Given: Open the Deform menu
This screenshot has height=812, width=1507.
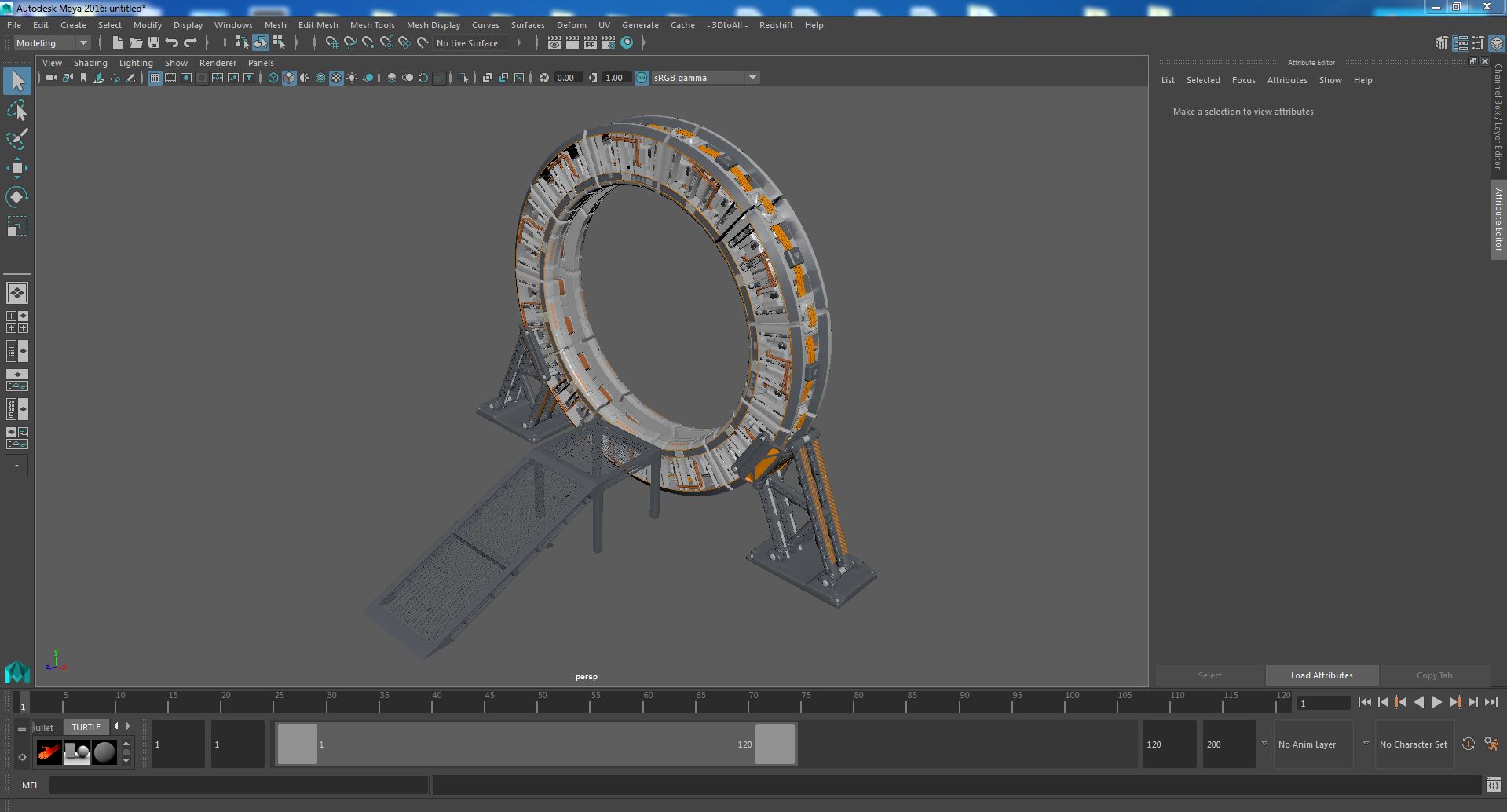Looking at the screenshot, I should tap(572, 25).
